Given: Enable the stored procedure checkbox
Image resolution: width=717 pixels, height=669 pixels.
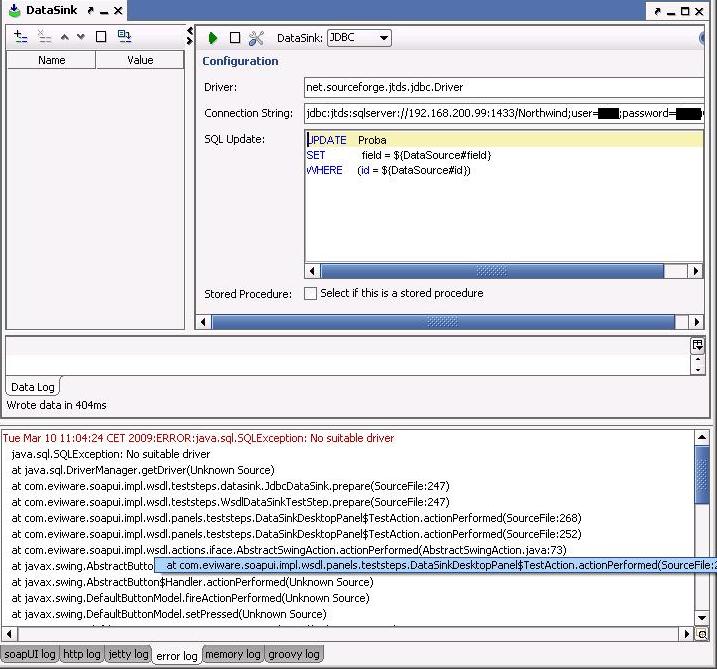Looking at the screenshot, I should pos(311,294).
